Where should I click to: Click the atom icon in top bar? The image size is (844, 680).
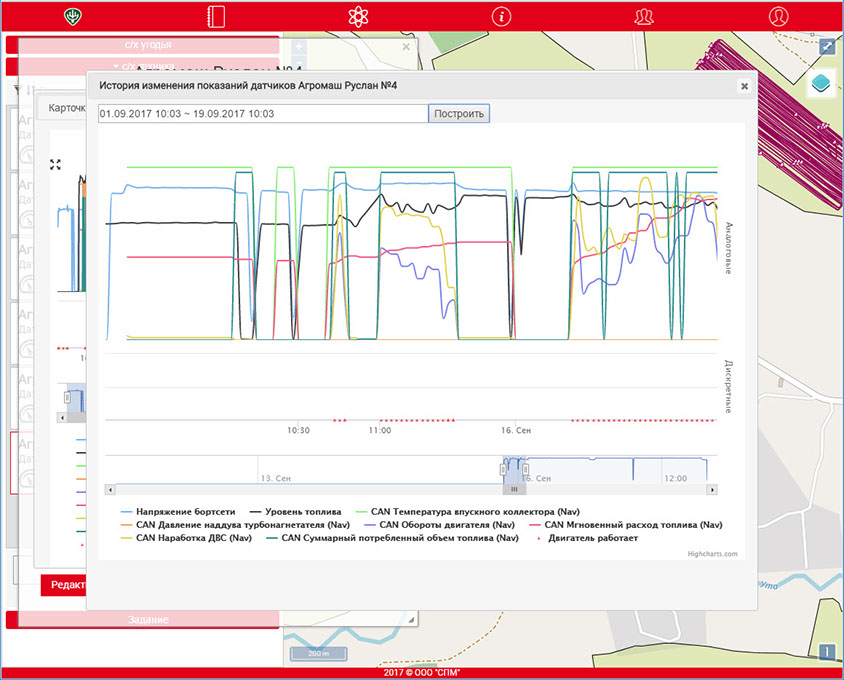[357, 16]
